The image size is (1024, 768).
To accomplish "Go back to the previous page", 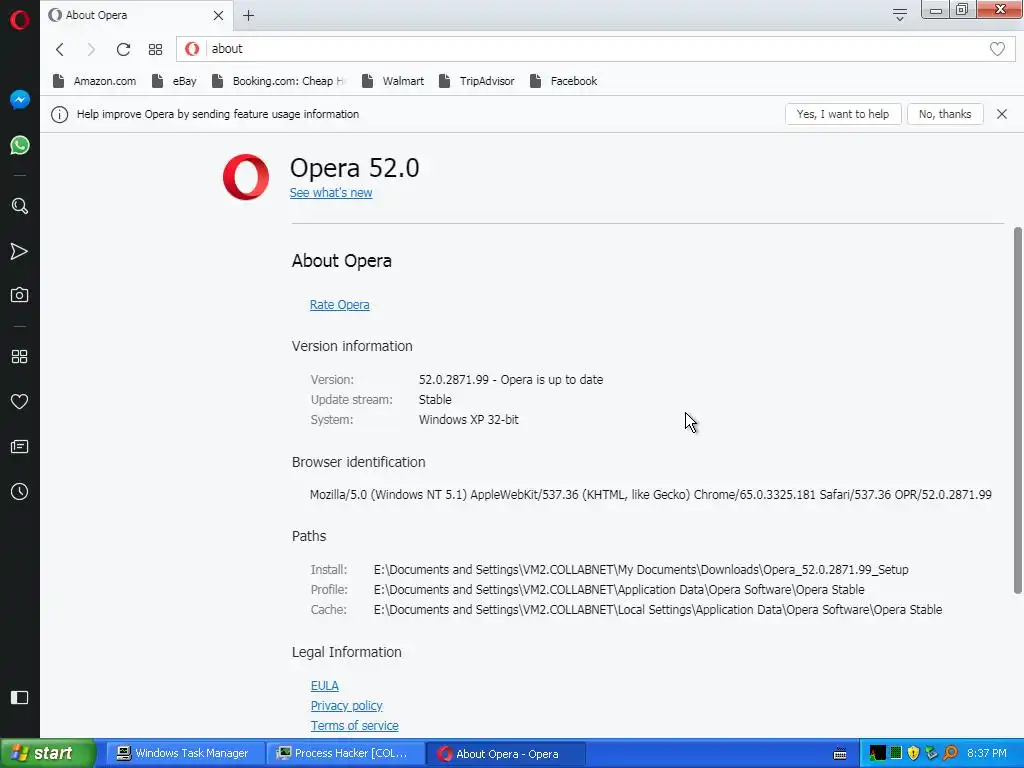I will click(60, 49).
